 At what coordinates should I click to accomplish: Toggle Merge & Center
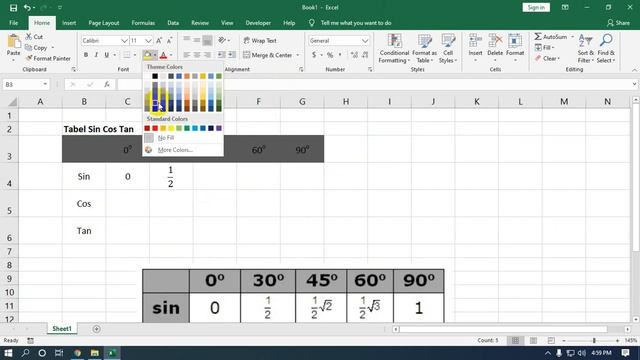coord(268,55)
